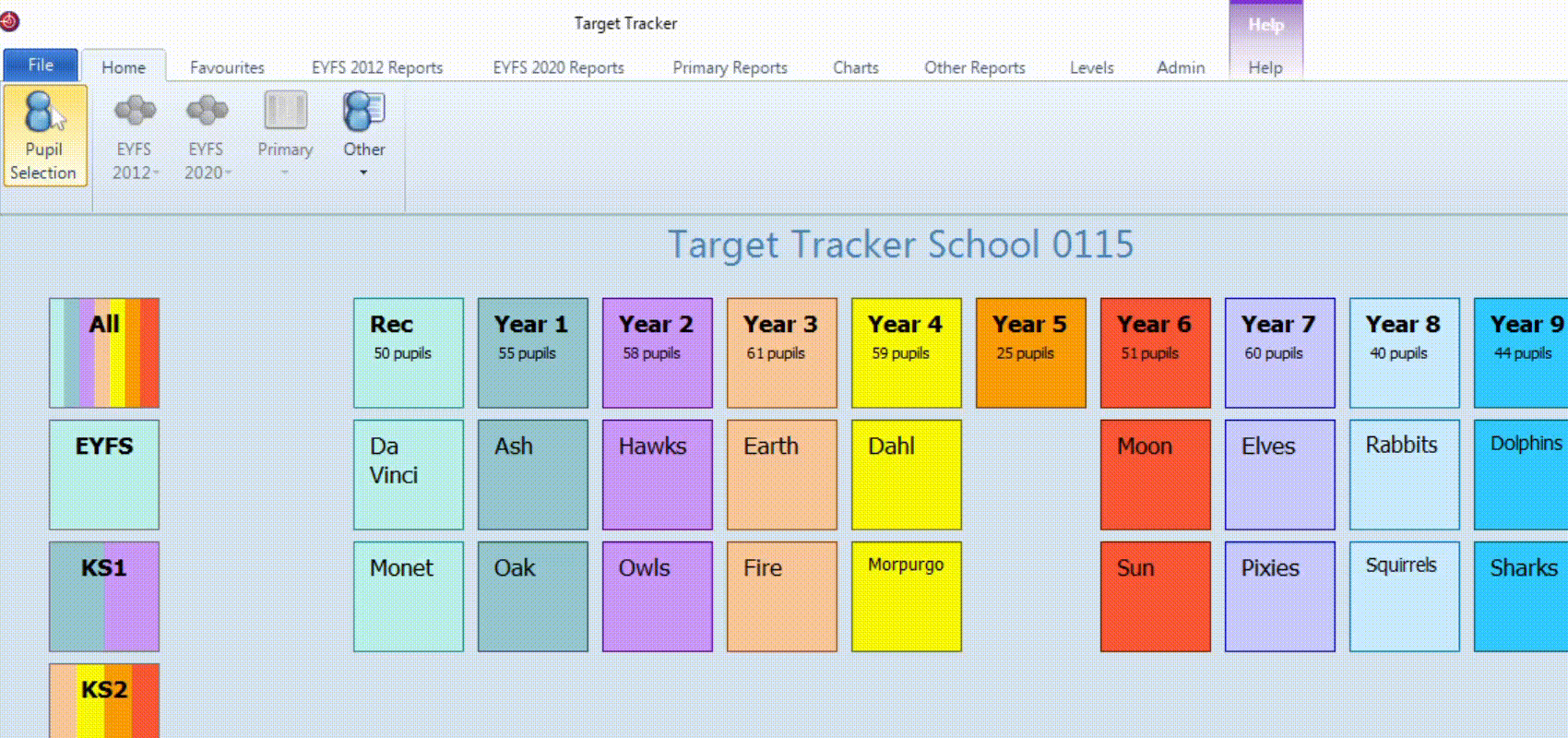
Task: Open the Admin tab
Action: pyautogui.click(x=1181, y=67)
